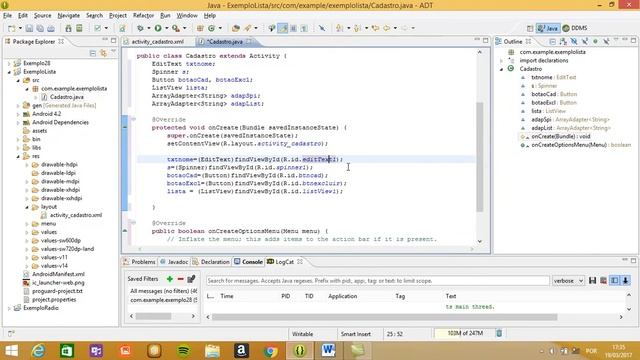Open the Project menu

118,16
